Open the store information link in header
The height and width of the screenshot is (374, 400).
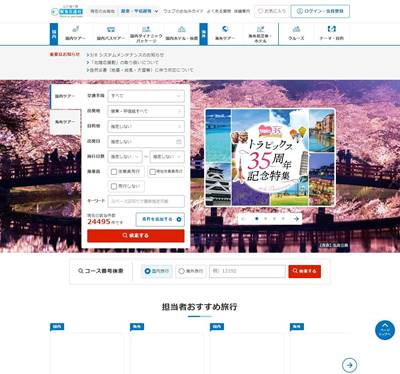242,11
